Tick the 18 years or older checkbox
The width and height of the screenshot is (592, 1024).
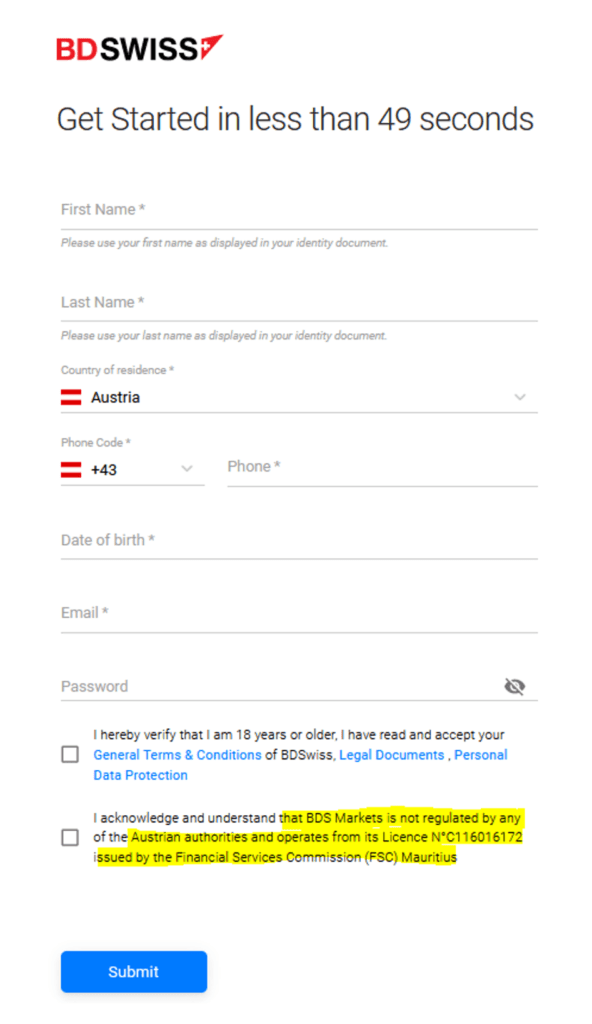(70, 755)
